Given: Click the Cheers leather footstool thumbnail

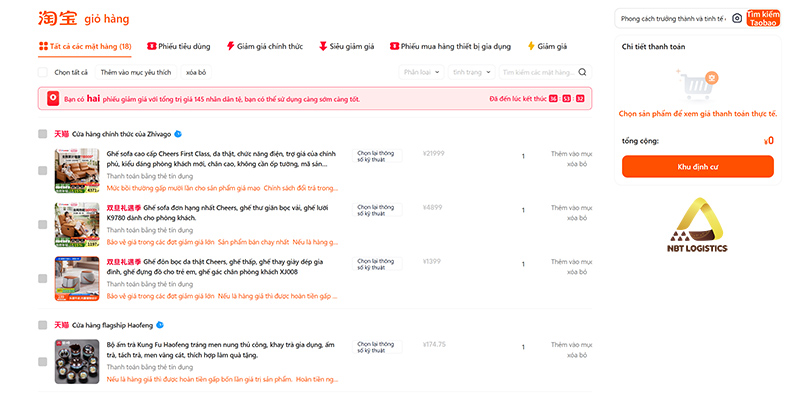Looking at the screenshot, I should tap(77, 279).
